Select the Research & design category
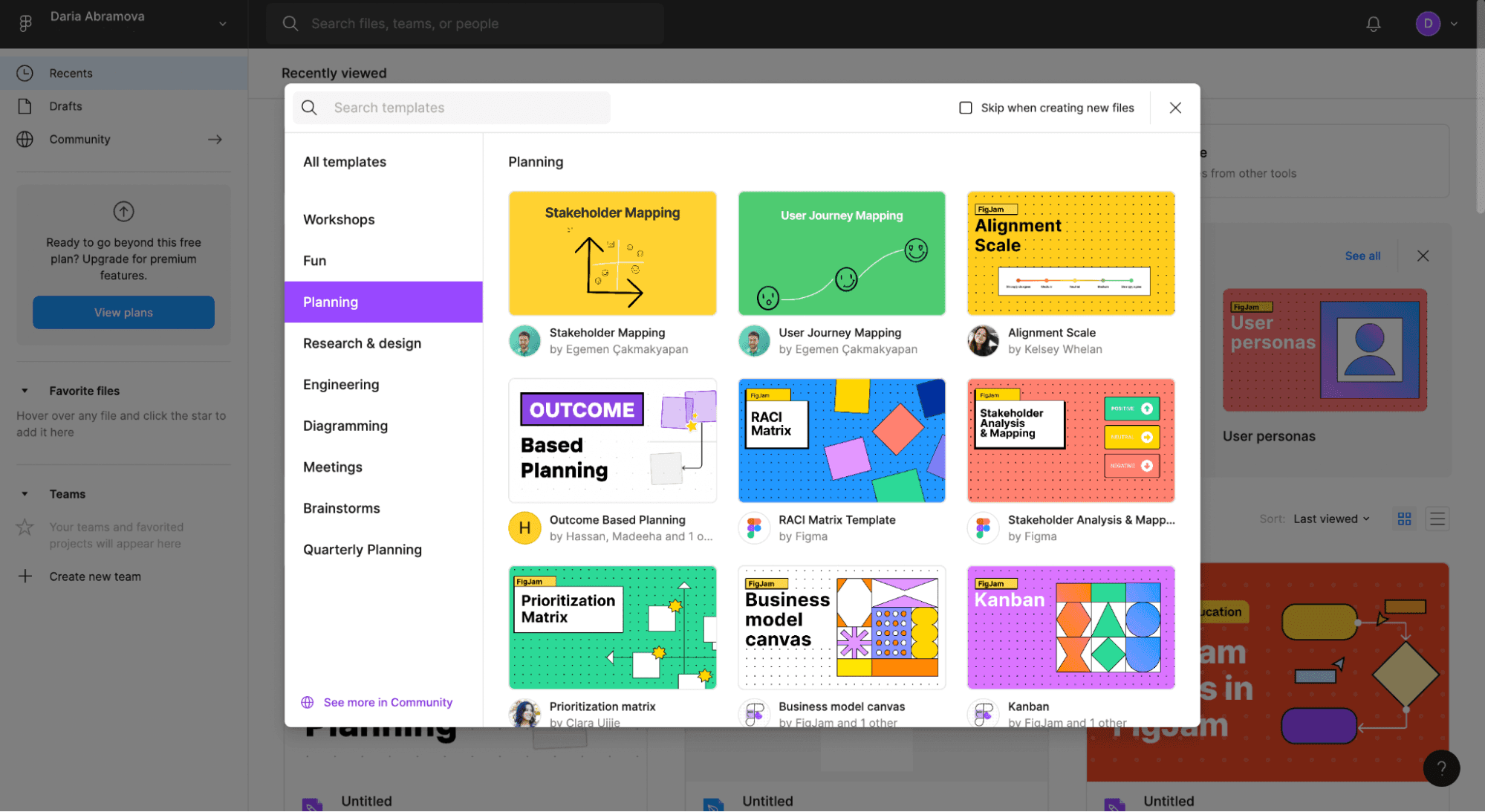Image resolution: width=1485 pixels, height=812 pixels. pos(383,343)
